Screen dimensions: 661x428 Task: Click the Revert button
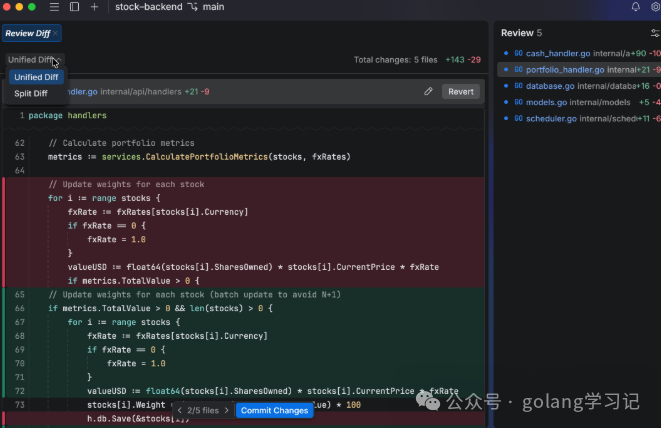click(x=461, y=92)
